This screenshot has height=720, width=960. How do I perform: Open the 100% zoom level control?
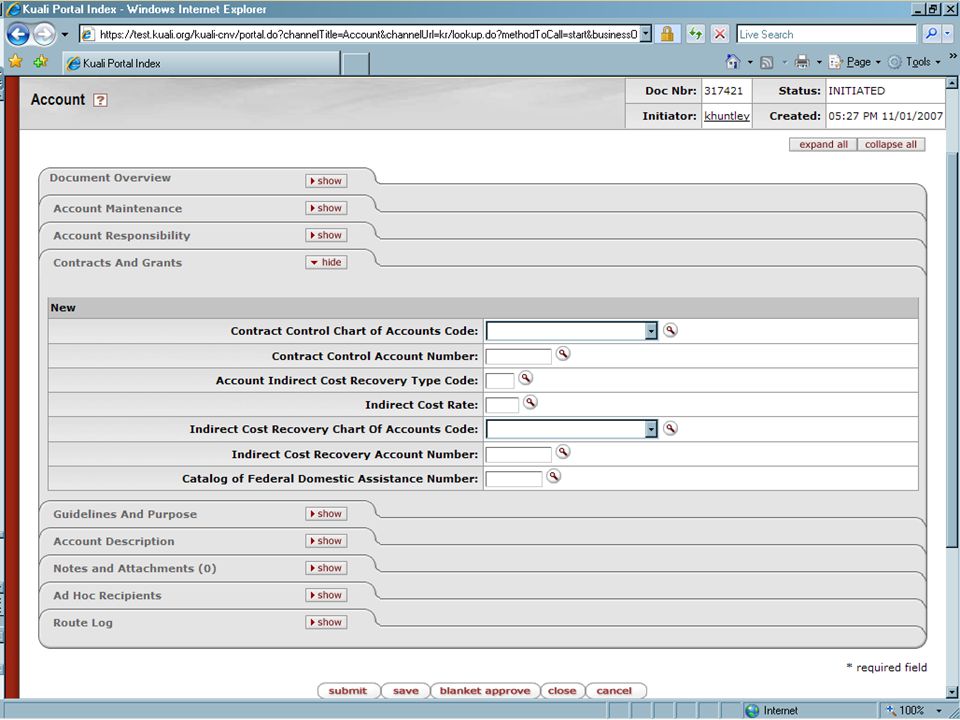(912, 710)
